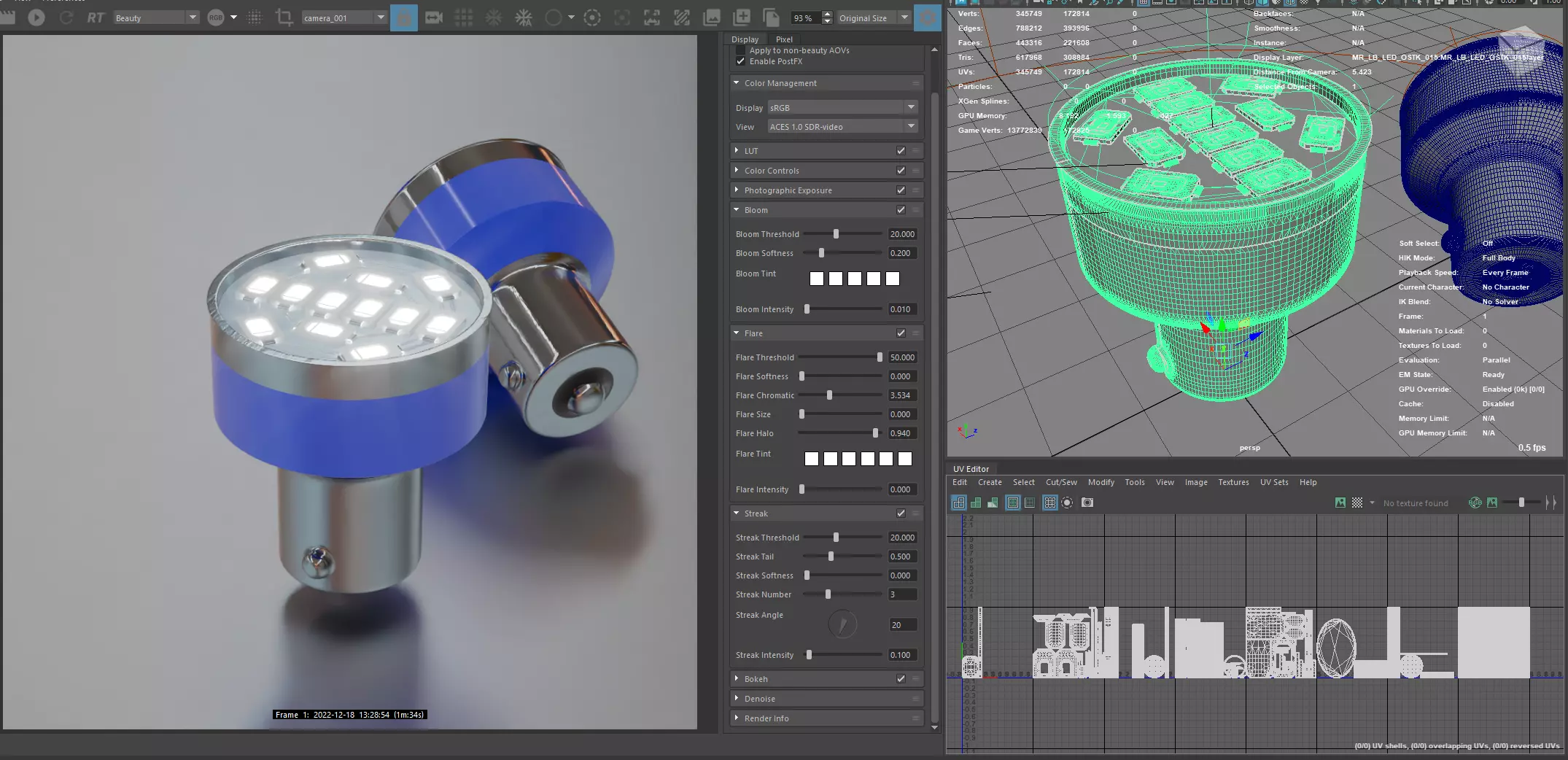Disable the Bloom checkbox
Image resolution: width=1568 pixels, height=760 pixels.
tap(901, 210)
